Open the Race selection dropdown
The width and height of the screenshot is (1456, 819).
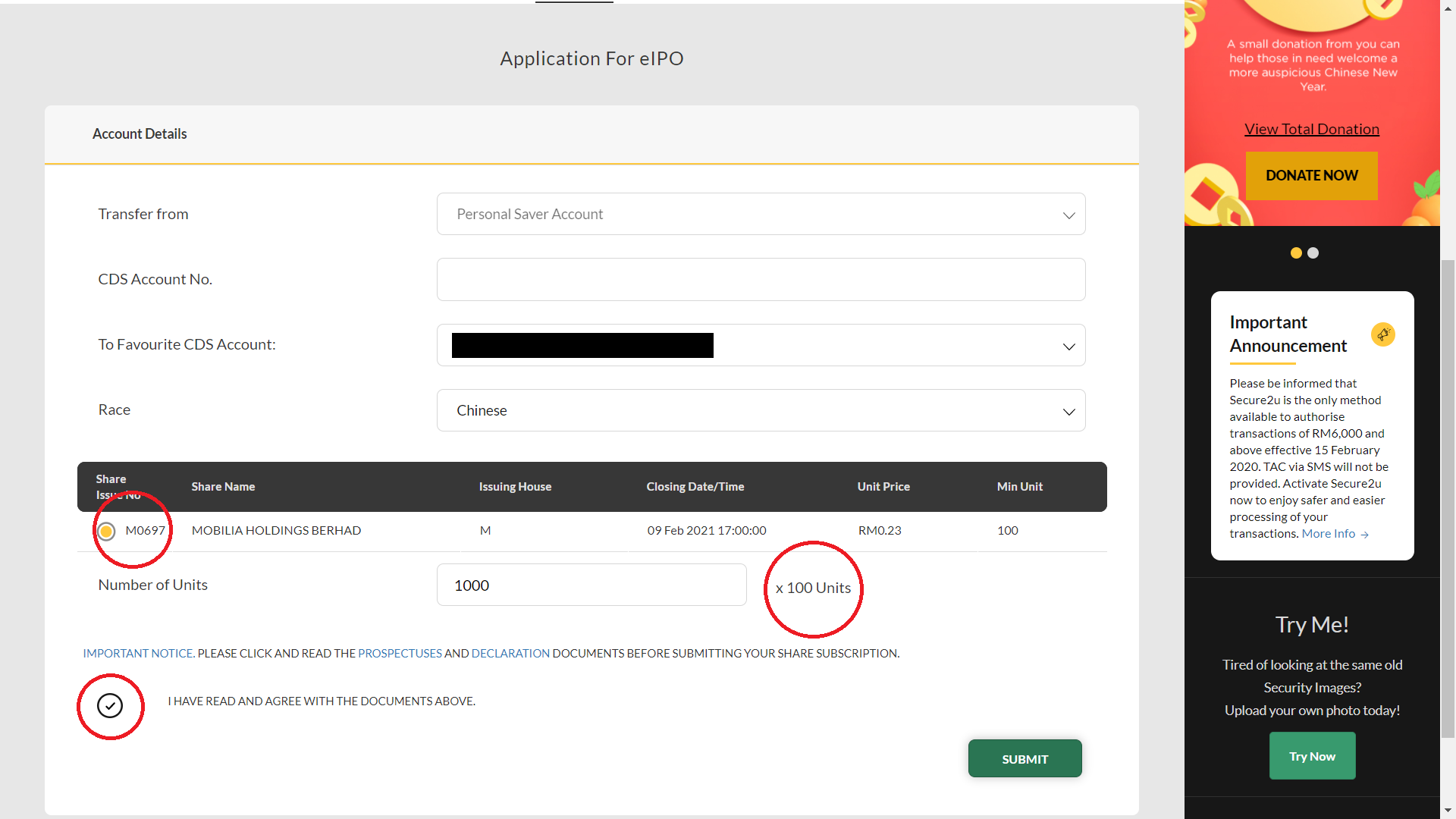point(761,410)
